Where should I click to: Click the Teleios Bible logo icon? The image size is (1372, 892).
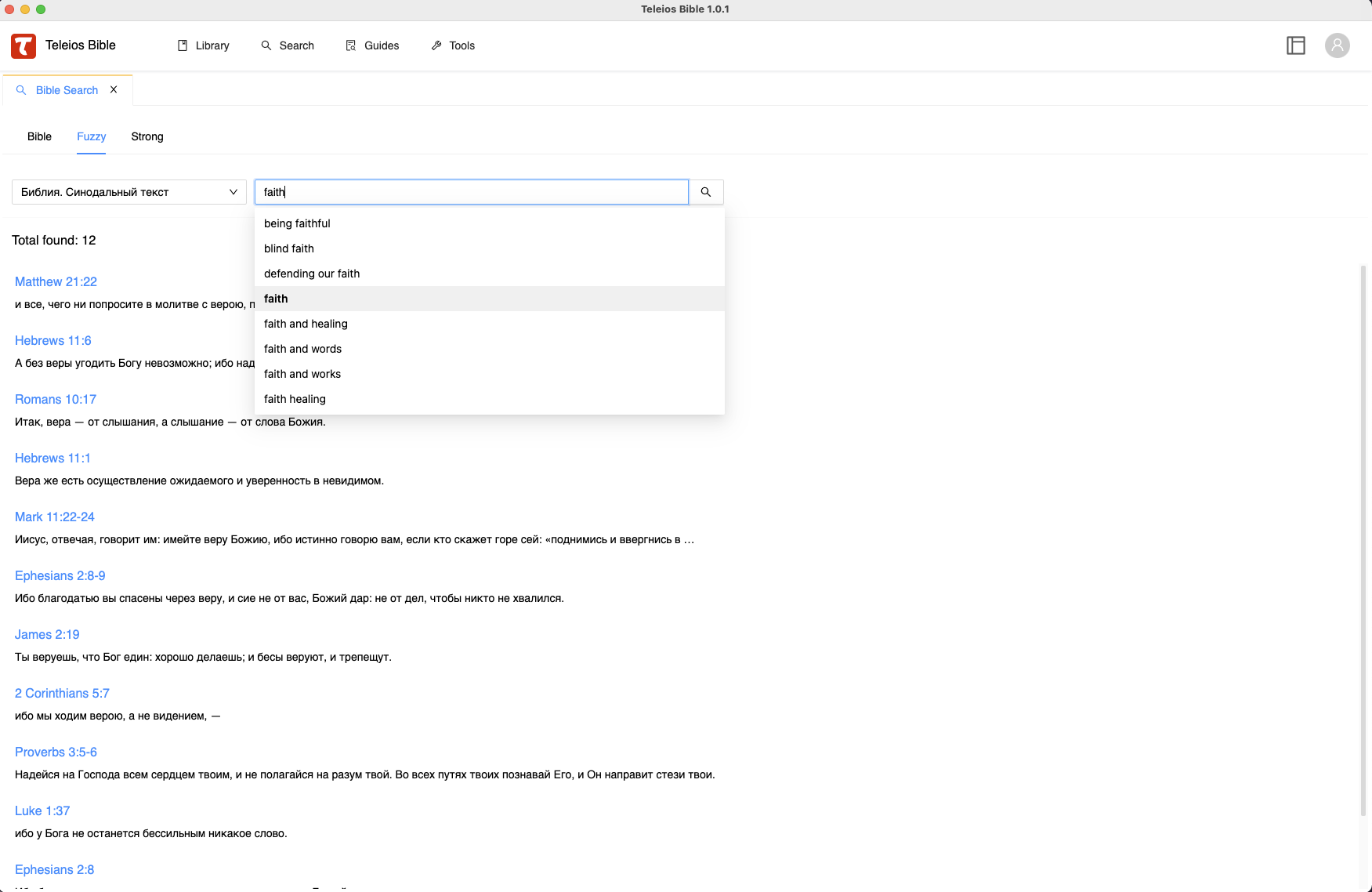click(24, 45)
